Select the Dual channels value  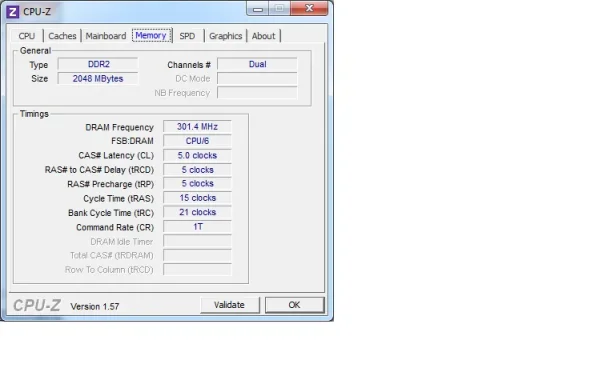pos(257,64)
